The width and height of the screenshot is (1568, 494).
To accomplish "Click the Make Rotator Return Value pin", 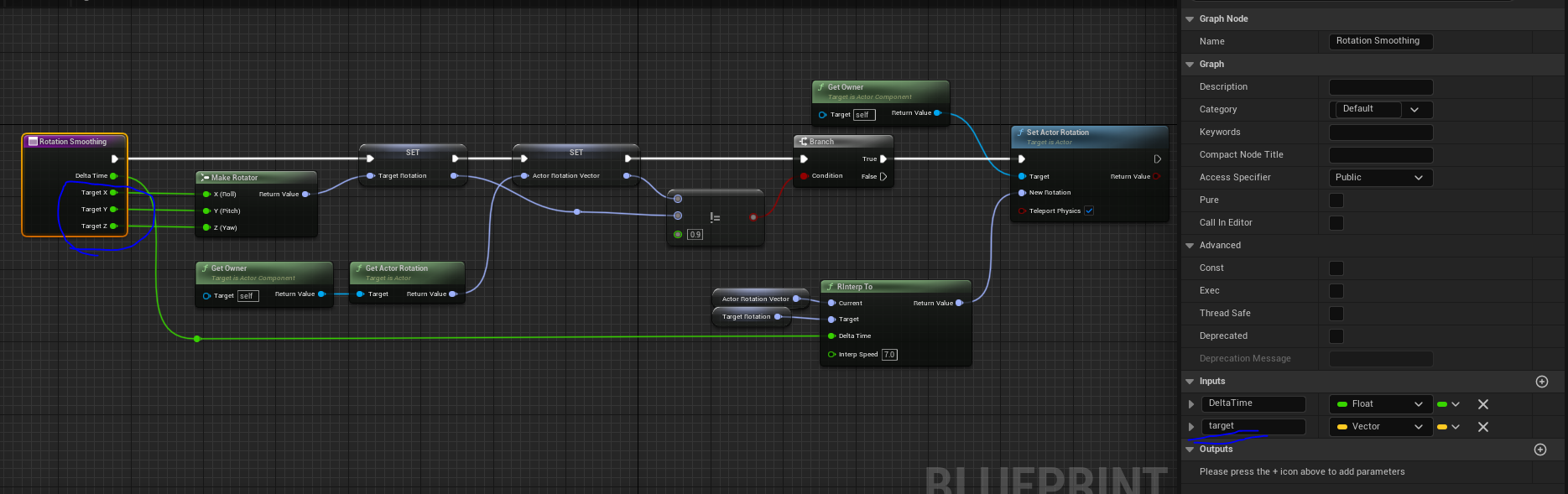I will click(x=305, y=194).
